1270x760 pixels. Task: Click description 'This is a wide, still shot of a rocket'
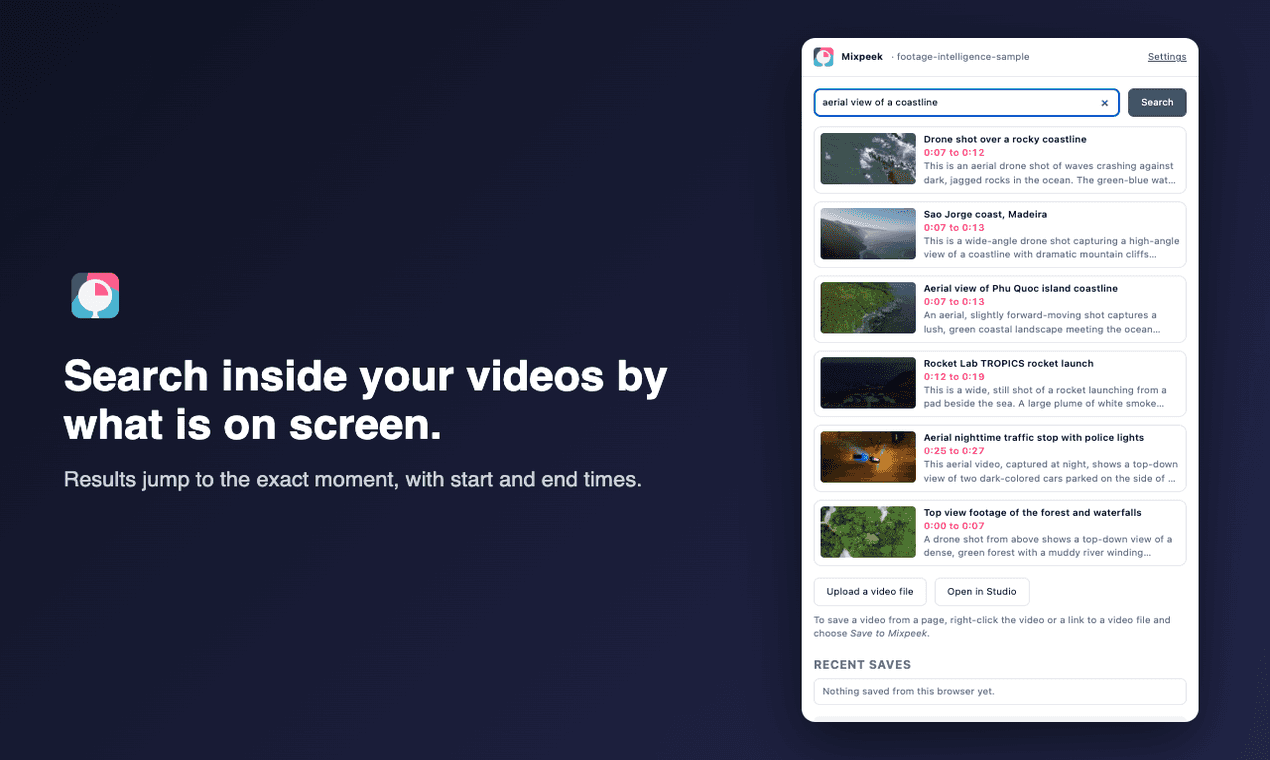click(1045, 397)
